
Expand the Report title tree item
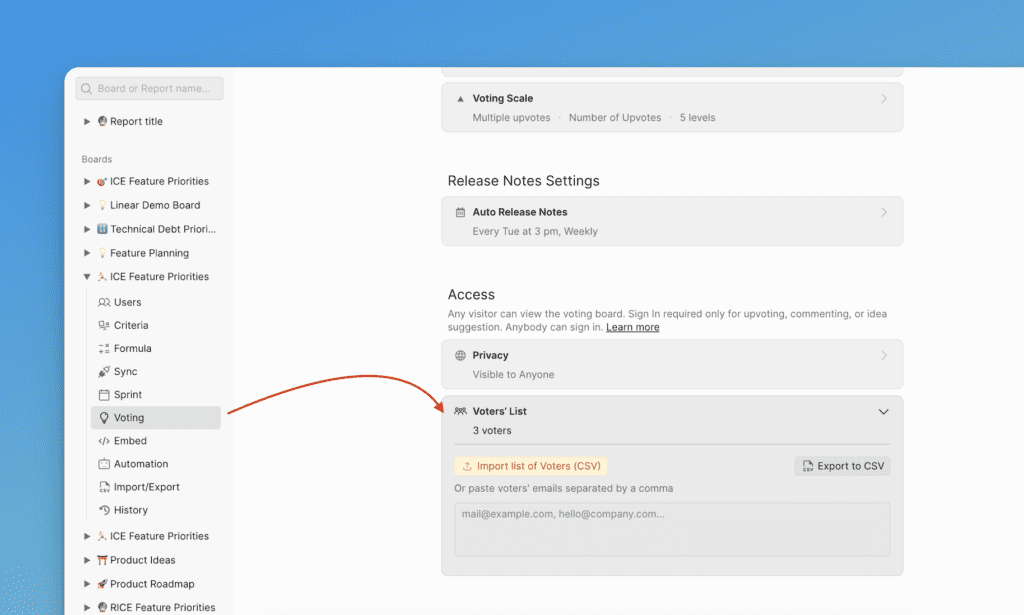(x=87, y=122)
